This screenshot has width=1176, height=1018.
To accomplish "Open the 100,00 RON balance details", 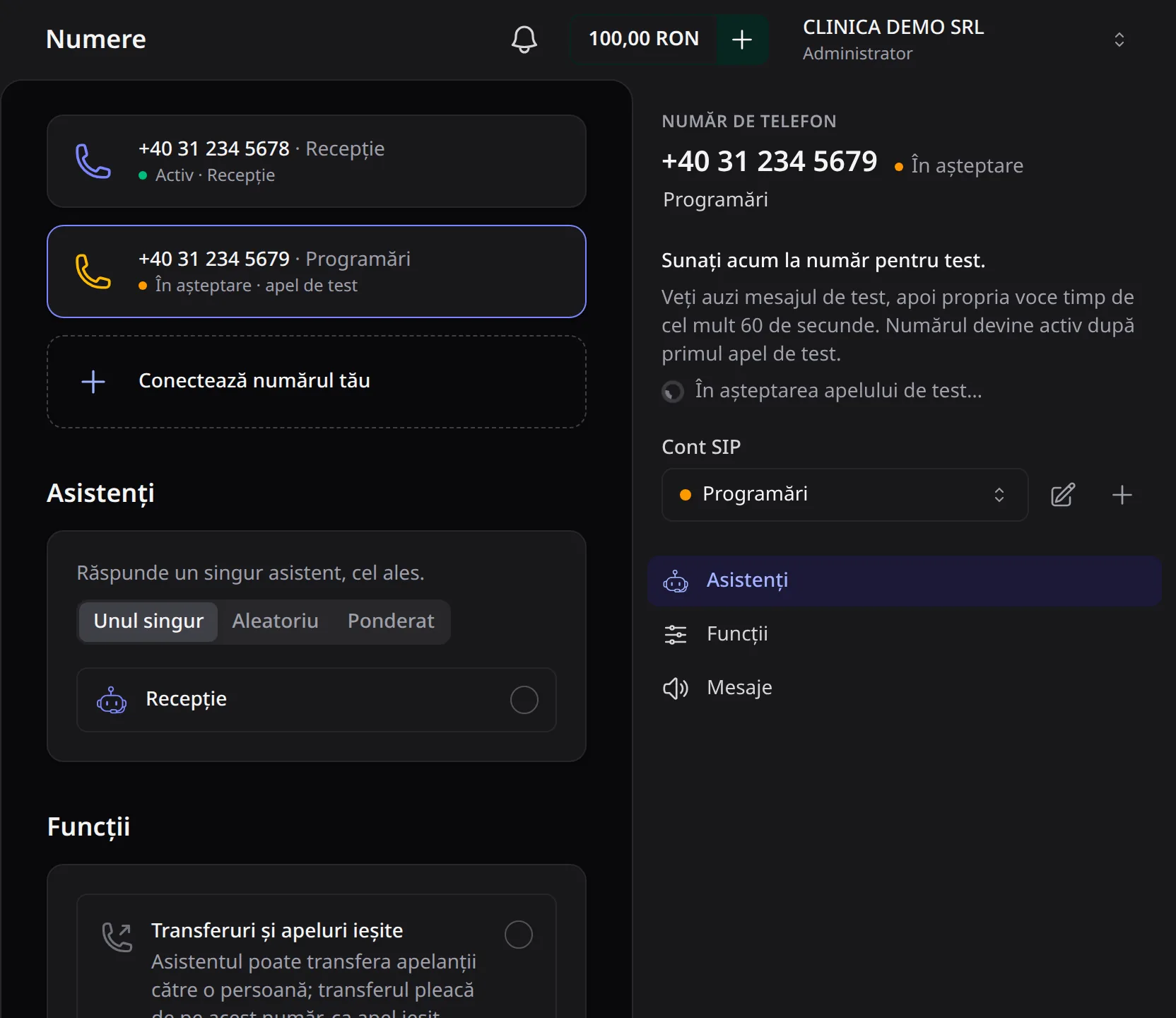I will 644,39.
